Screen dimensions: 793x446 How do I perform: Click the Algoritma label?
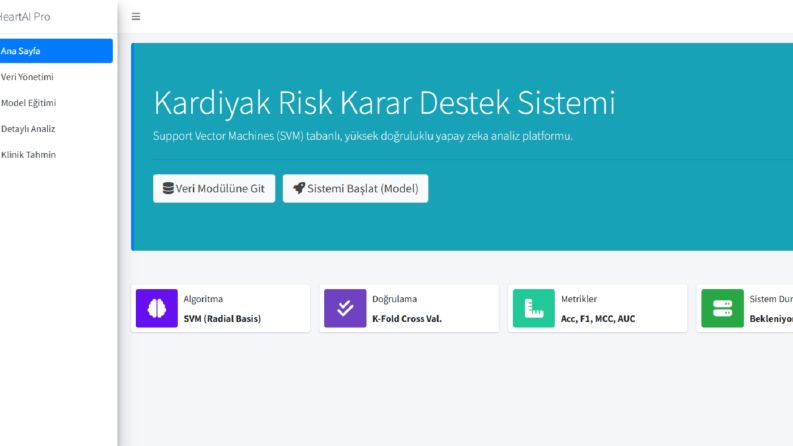click(x=203, y=299)
